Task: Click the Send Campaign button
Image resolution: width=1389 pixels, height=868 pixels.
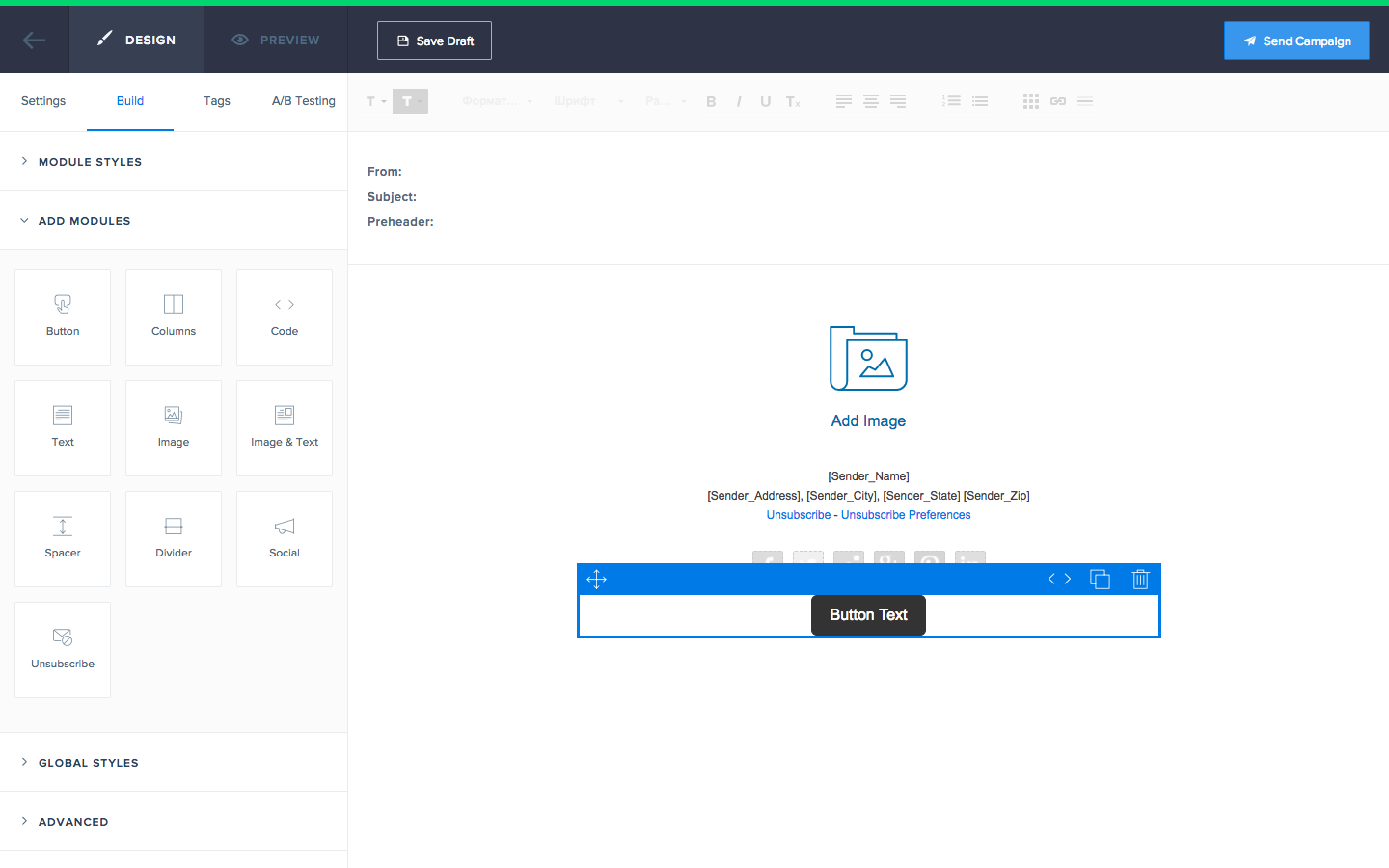Action: (1296, 40)
